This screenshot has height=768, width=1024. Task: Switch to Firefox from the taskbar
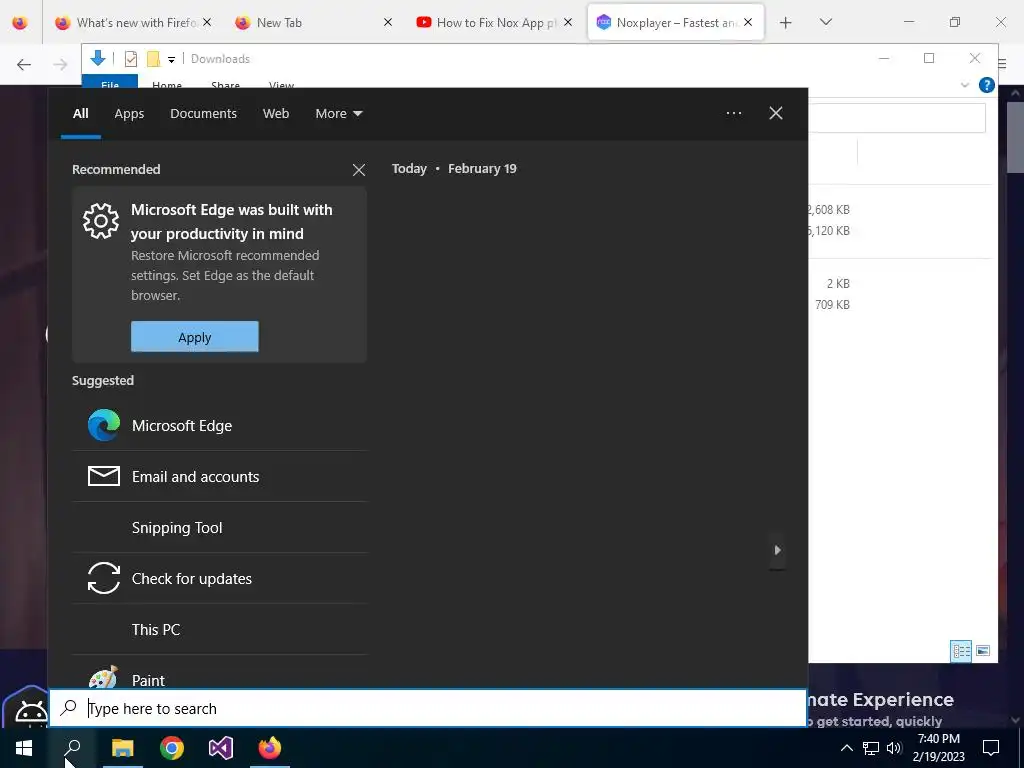270,748
